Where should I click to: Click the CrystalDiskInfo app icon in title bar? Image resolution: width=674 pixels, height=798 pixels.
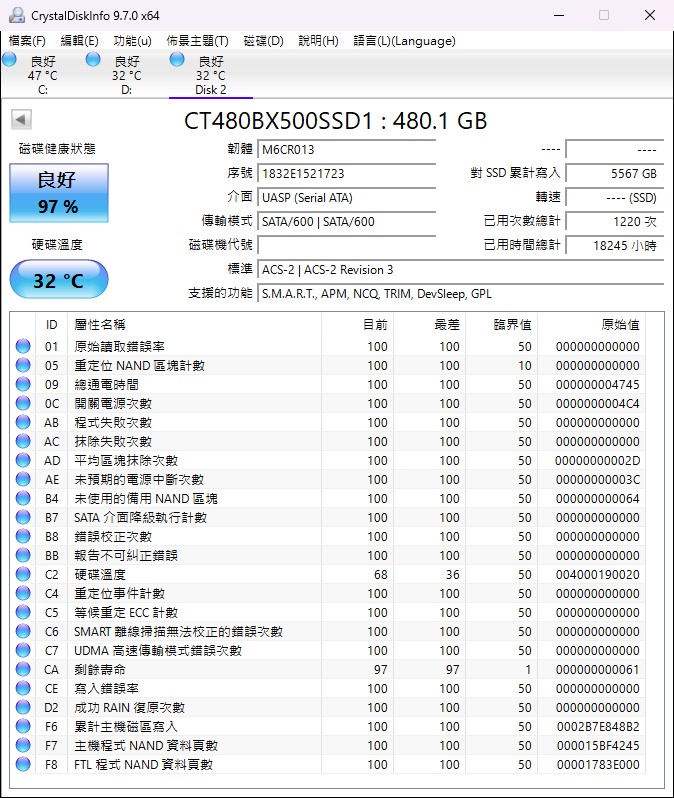pos(17,15)
